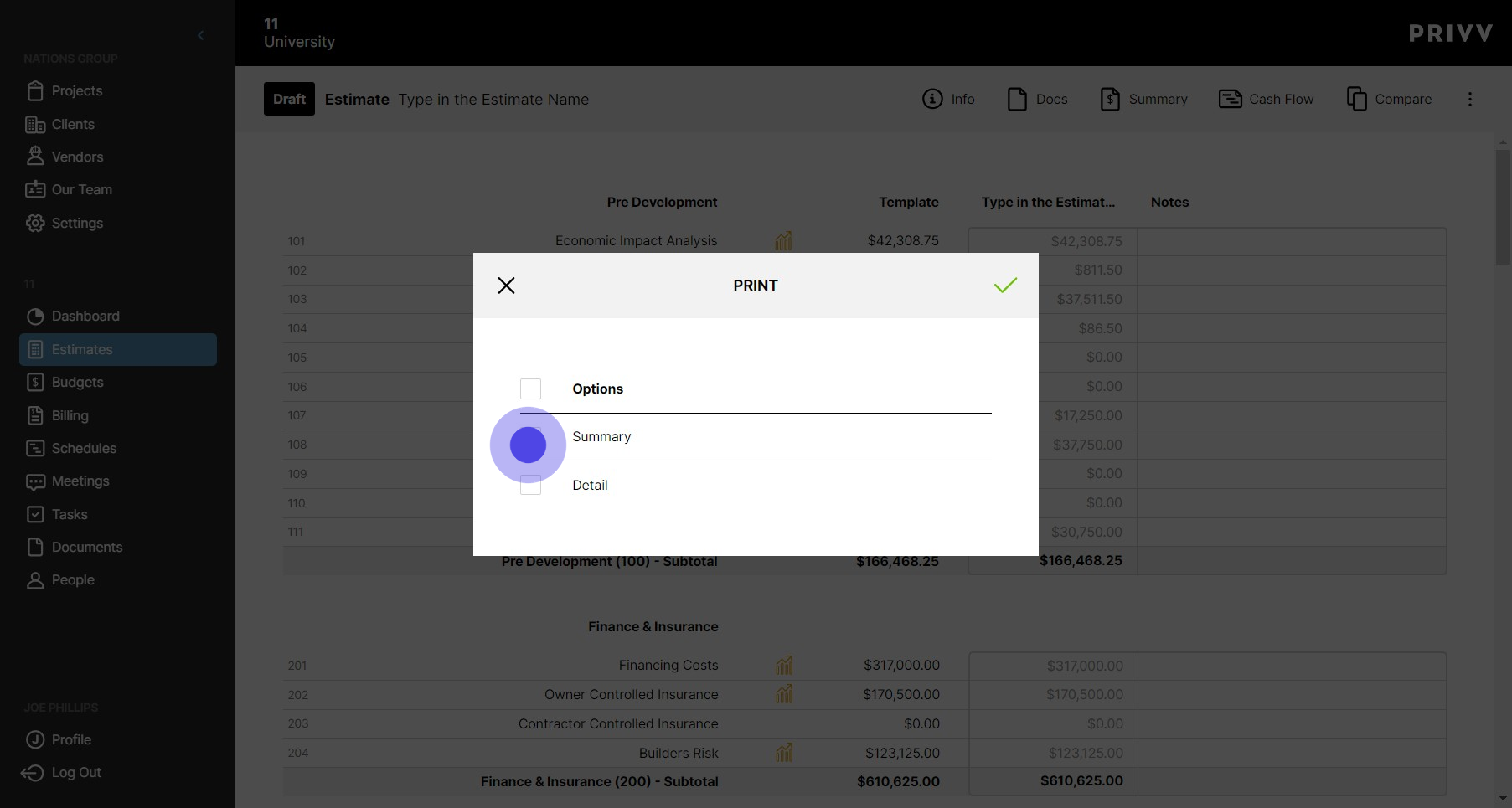
Task: Open the Summary icon in the toolbar
Action: [x=1110, y=99]
